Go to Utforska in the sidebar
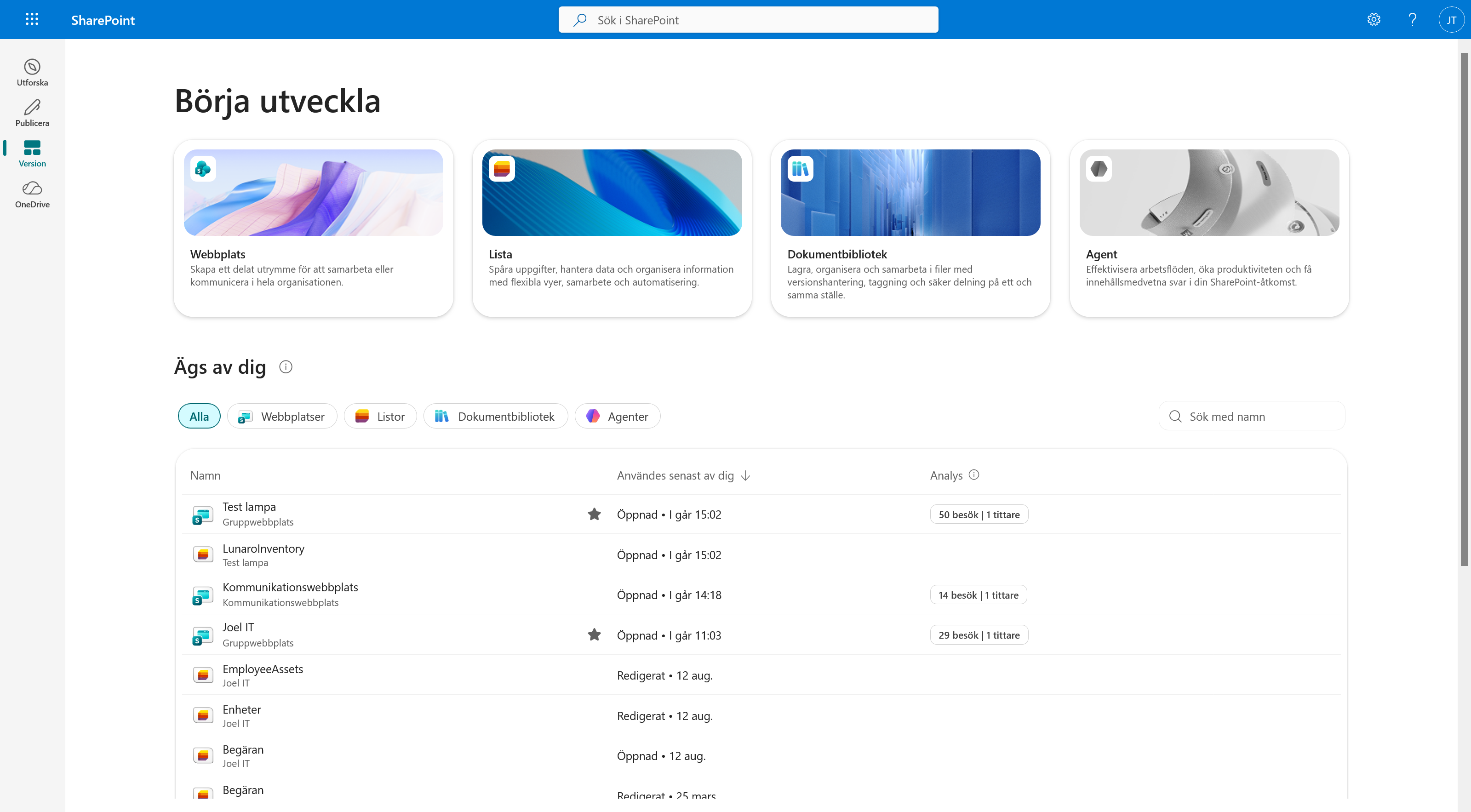 click(x=32, y=73)
